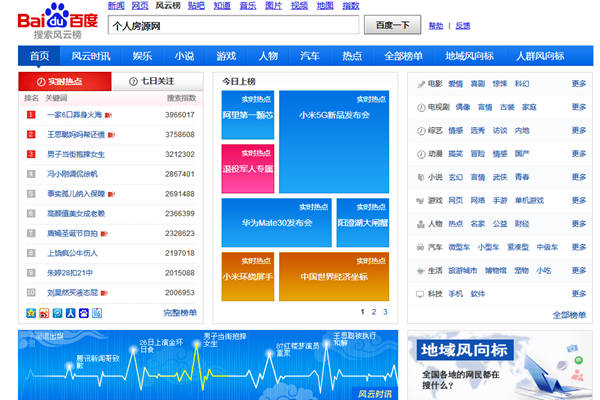Open the pink 退役军人 tile
The width and height of the screenshot is (600, 400).
tap(248, 169)
